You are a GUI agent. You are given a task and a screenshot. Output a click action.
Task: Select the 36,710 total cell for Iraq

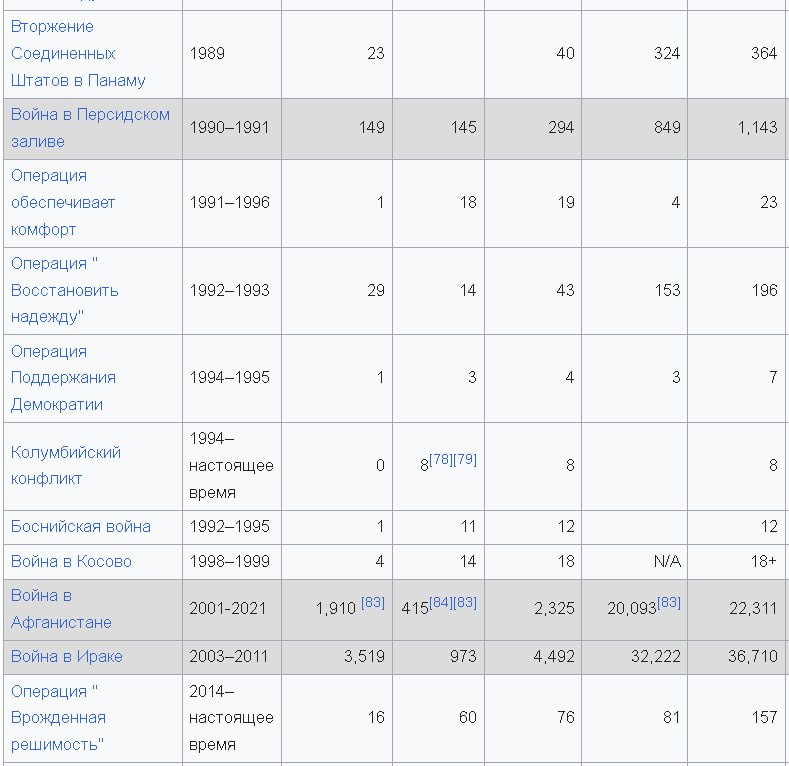tap(753, 657)
